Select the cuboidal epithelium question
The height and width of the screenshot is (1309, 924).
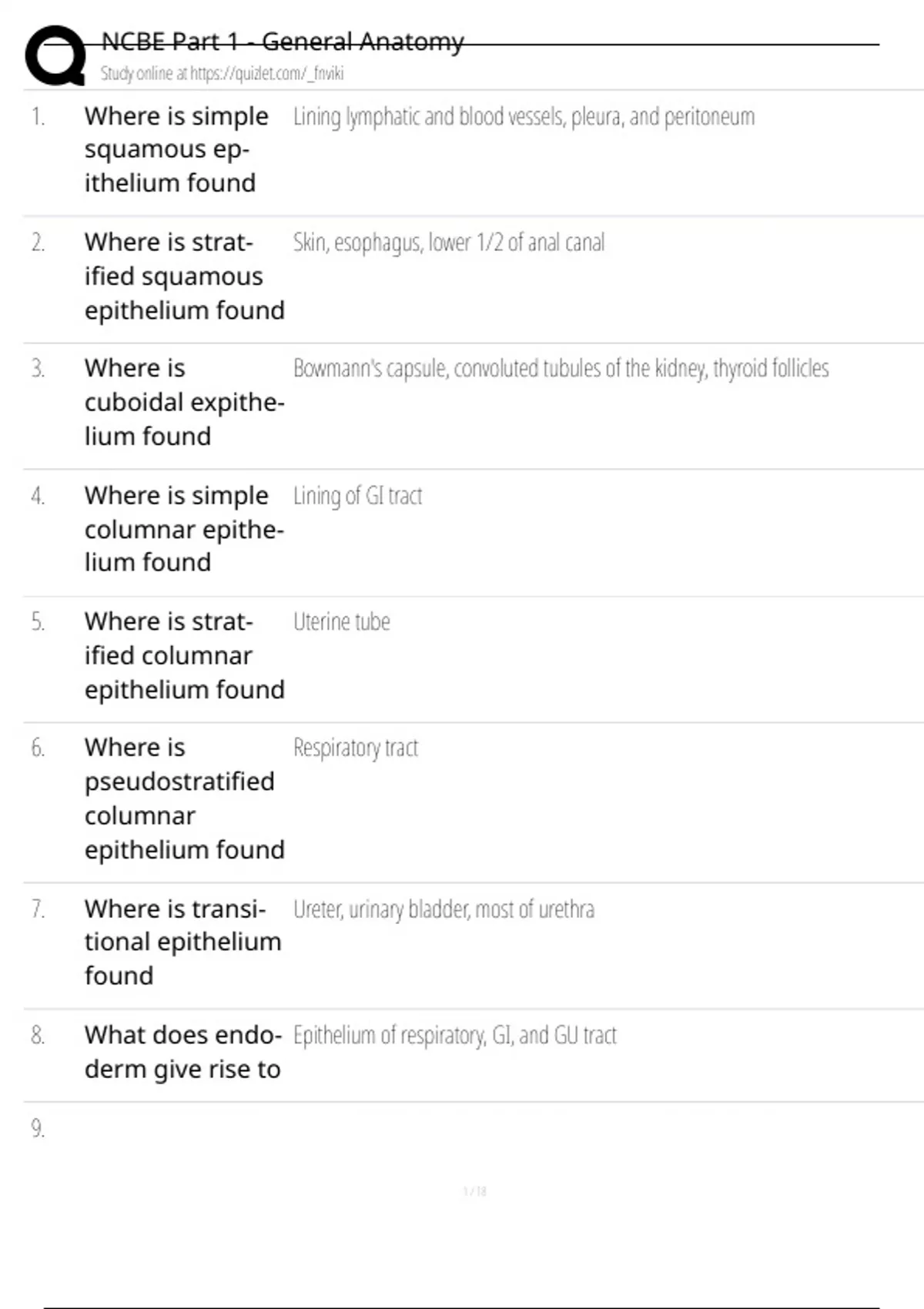pyautogui.click(x=185, y=402)
